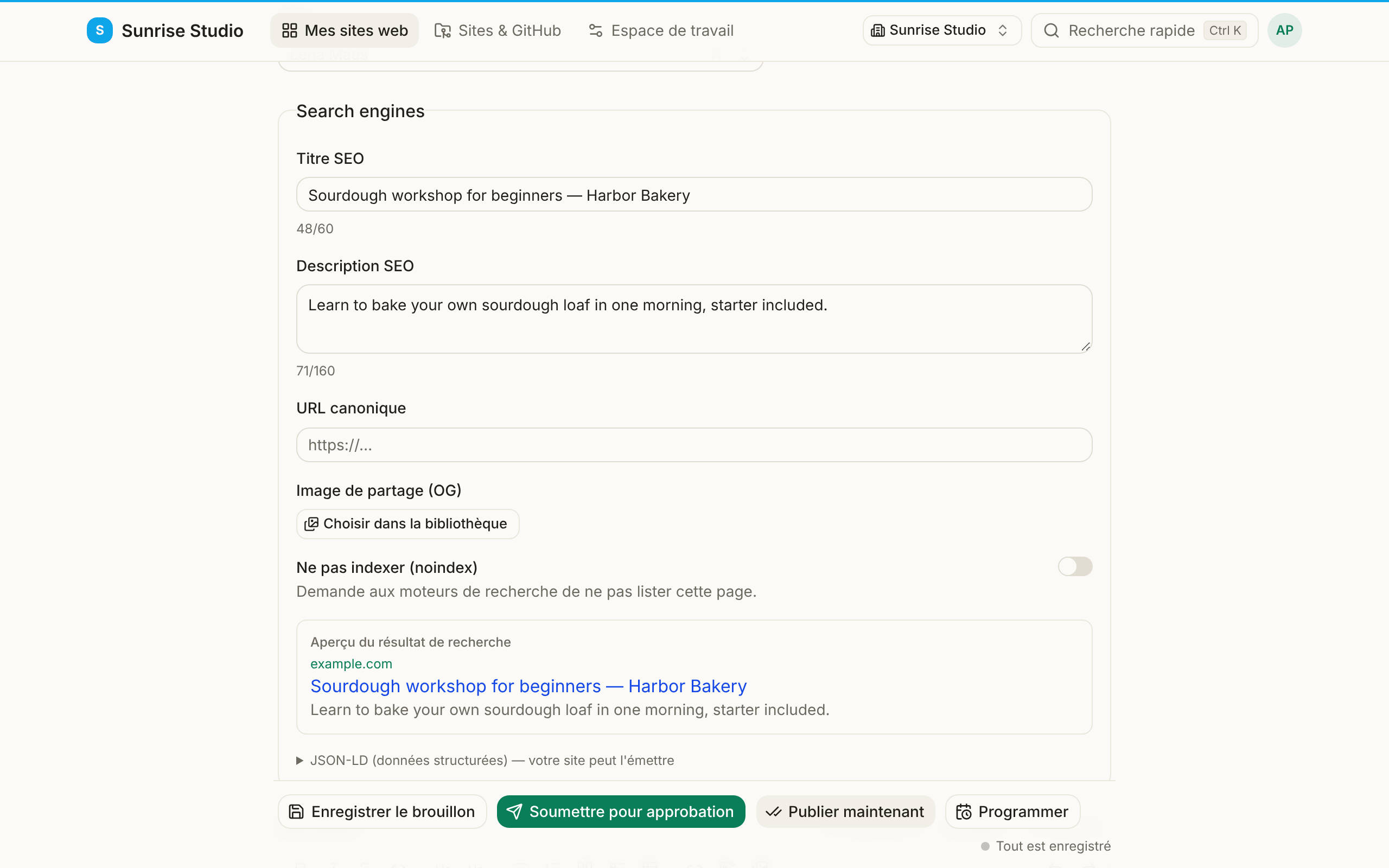Open the search preview title link
Screen dimensions: 1389x868
[x=528, y=686]
